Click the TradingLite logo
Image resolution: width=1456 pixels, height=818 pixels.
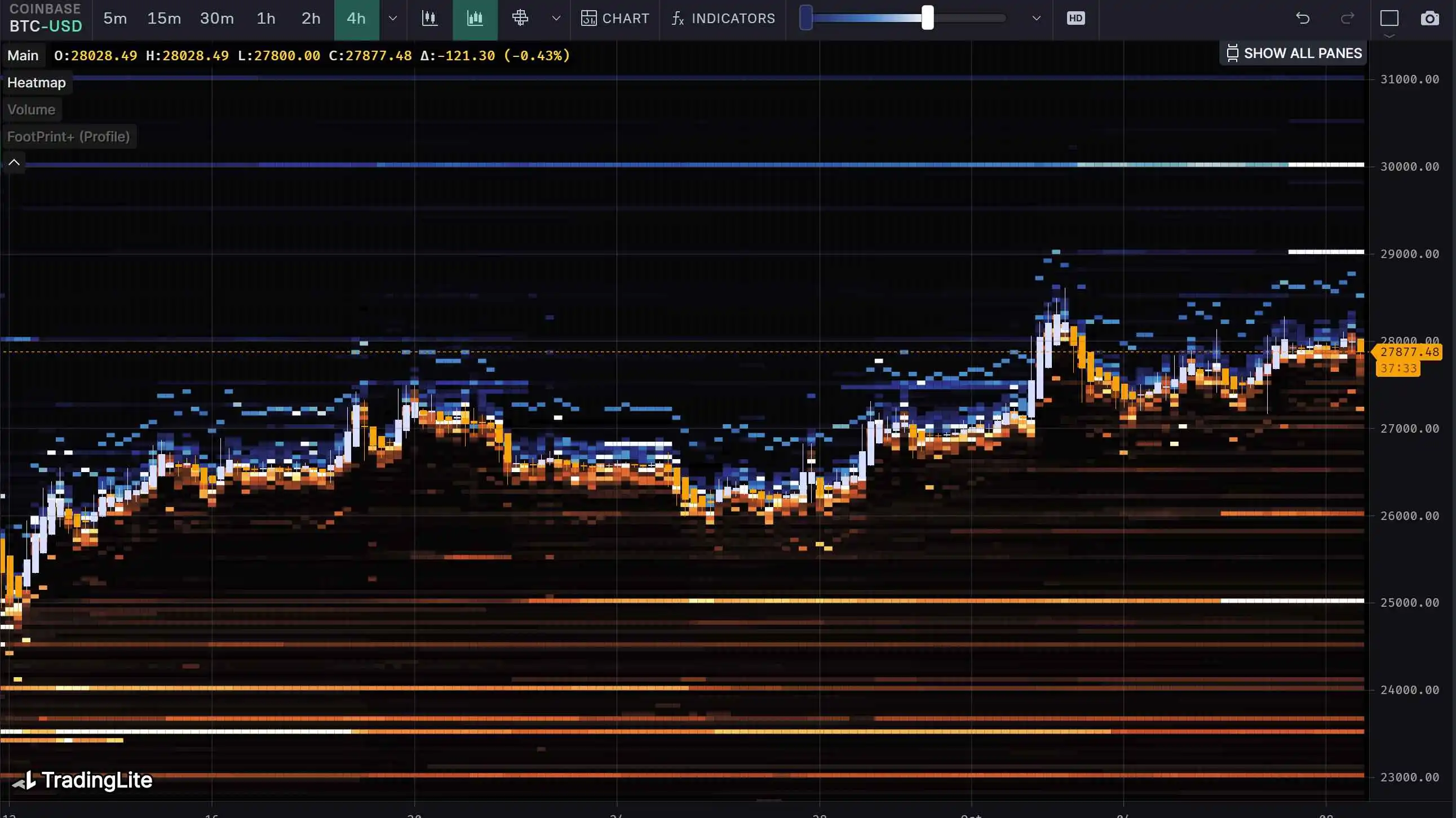[x=82, y=780]
